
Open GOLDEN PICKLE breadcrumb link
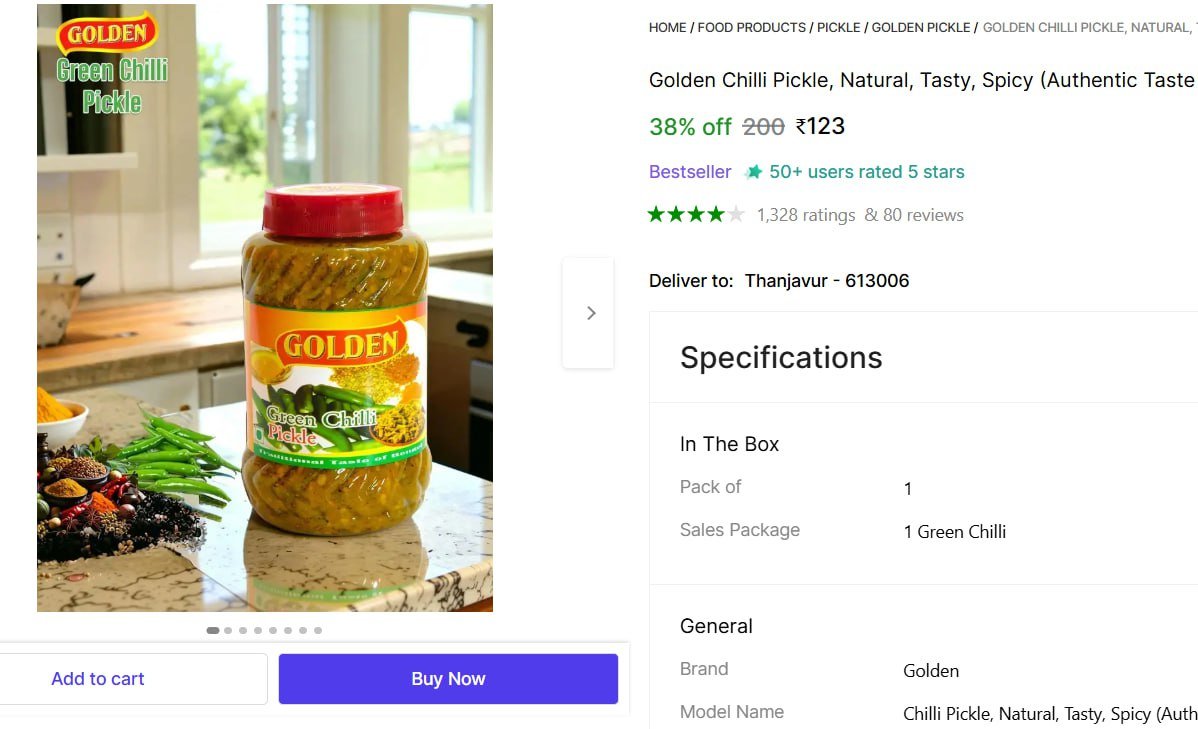coord(920,28)
